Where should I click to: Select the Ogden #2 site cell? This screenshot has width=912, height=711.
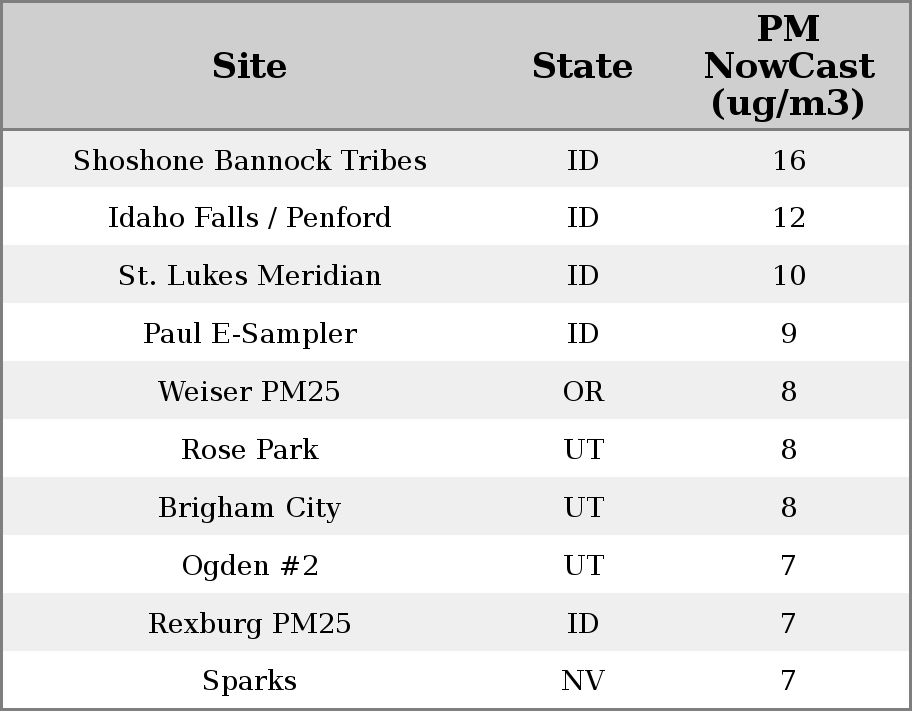(x=250, y=566)
